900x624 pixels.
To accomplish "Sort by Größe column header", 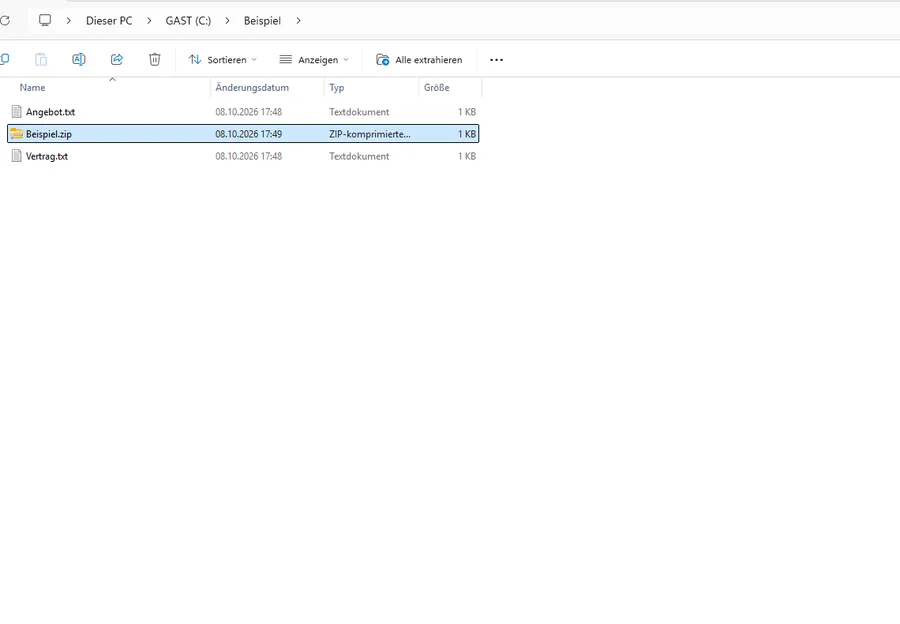I will coord(437,88).
